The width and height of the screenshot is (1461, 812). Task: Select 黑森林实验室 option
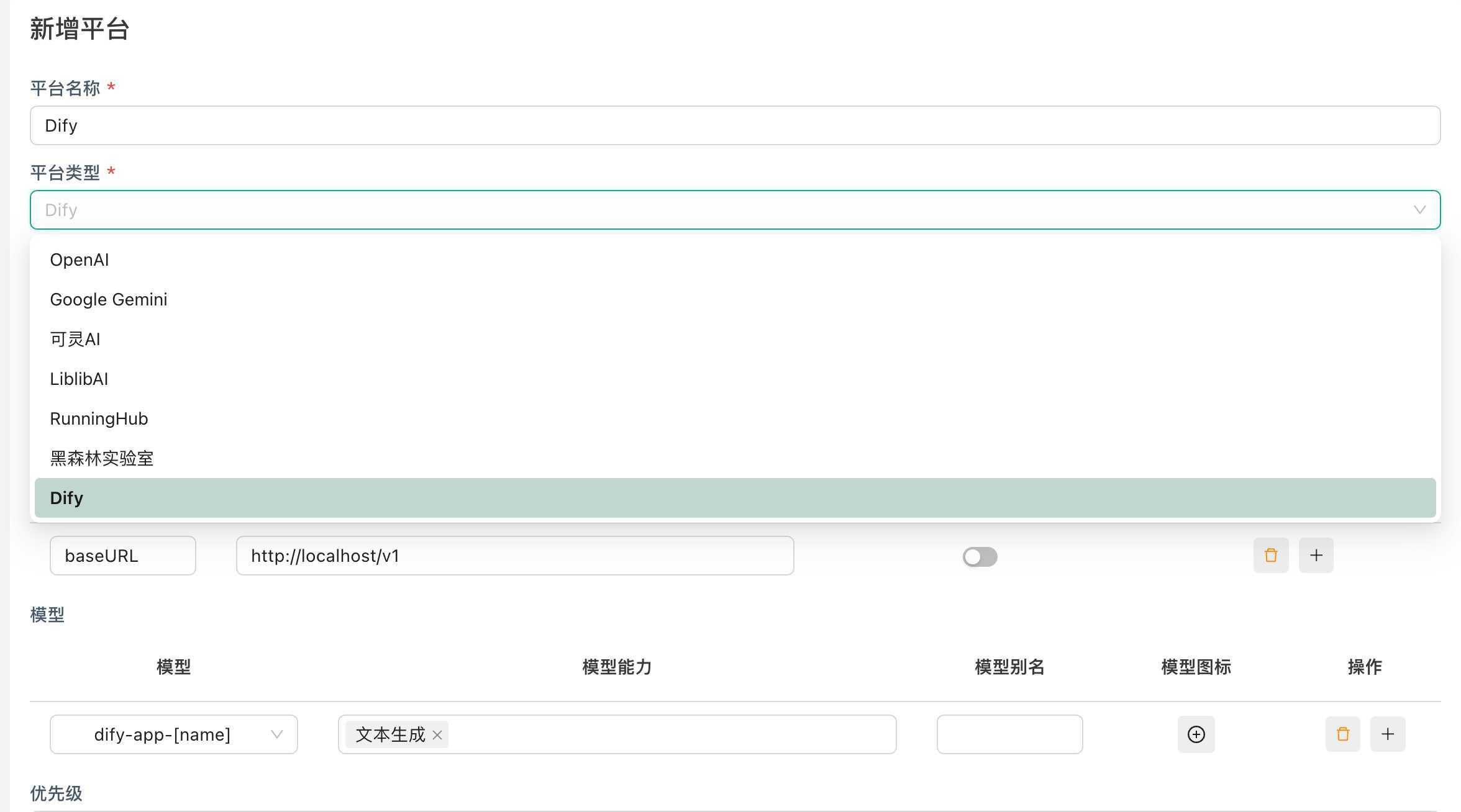[x=735, y=458]
